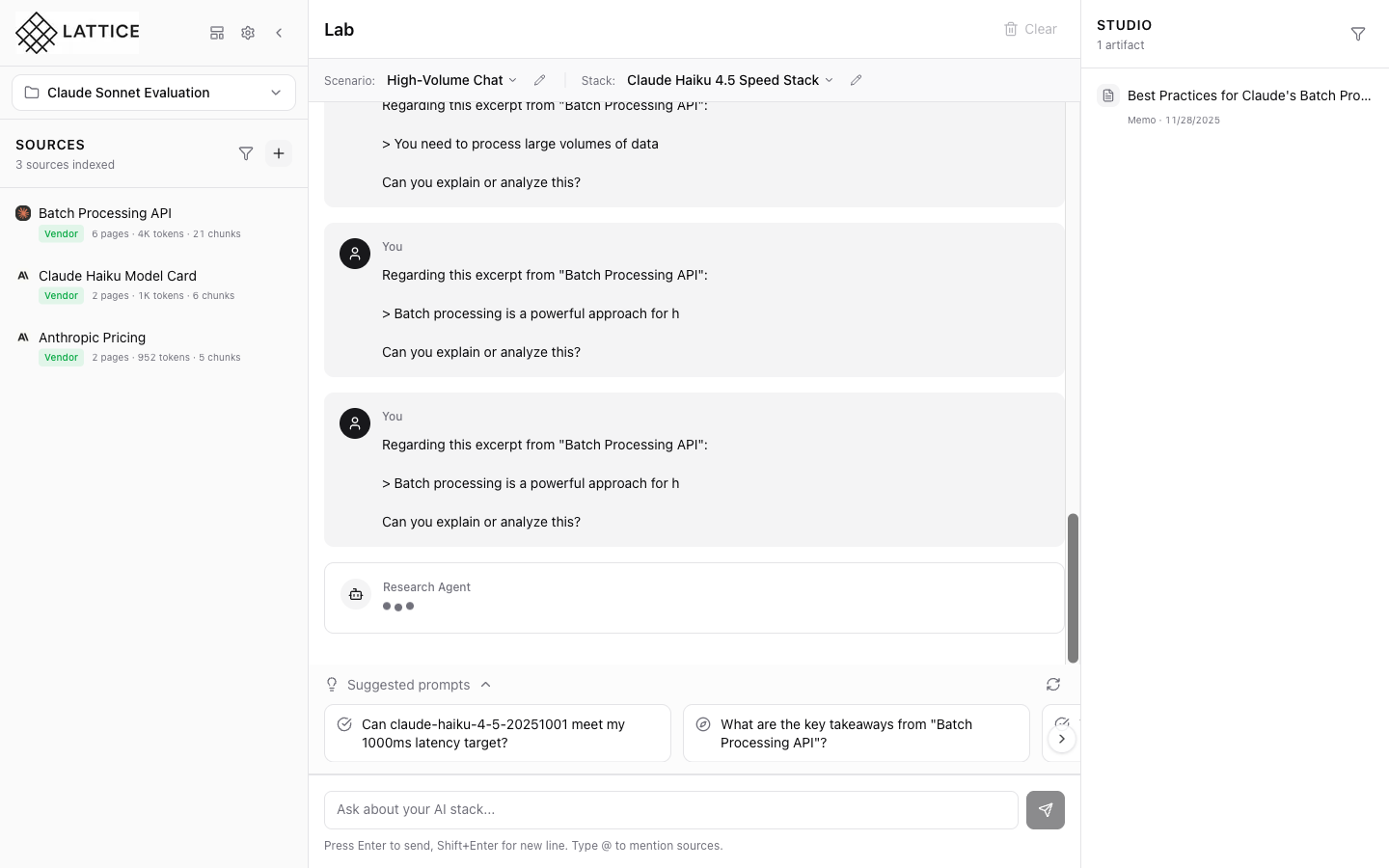
Task: Select the 1000ms latency target suggested prompt
Action: [x=498, y=733]
